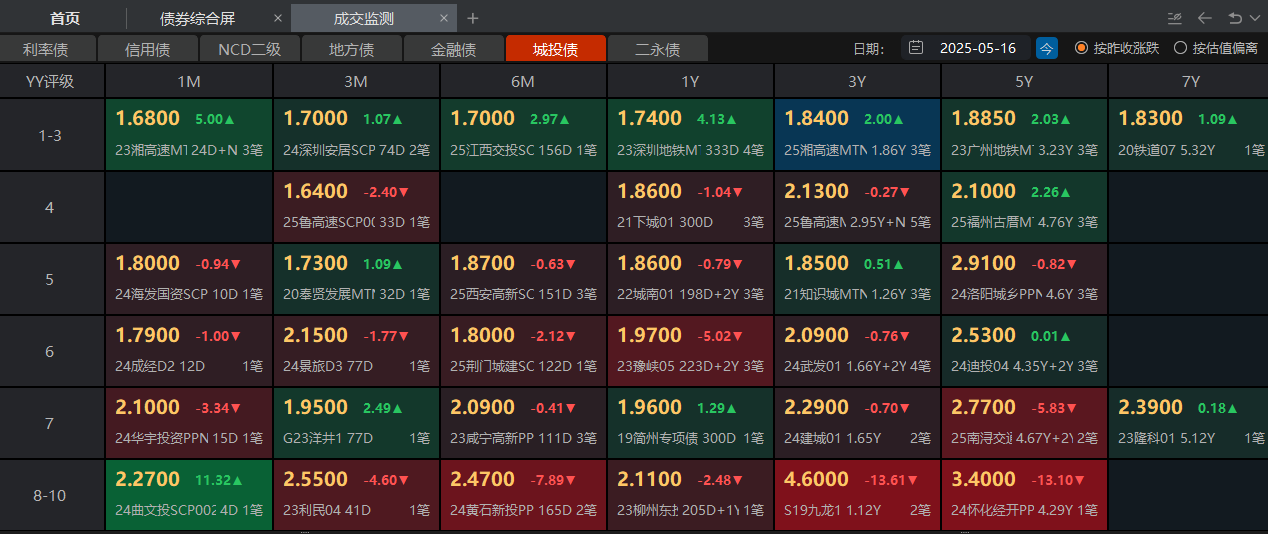This screenshot has height=534, width=1268.
Task: Click the 7Y column header
Action: [x=1190, y=82]
